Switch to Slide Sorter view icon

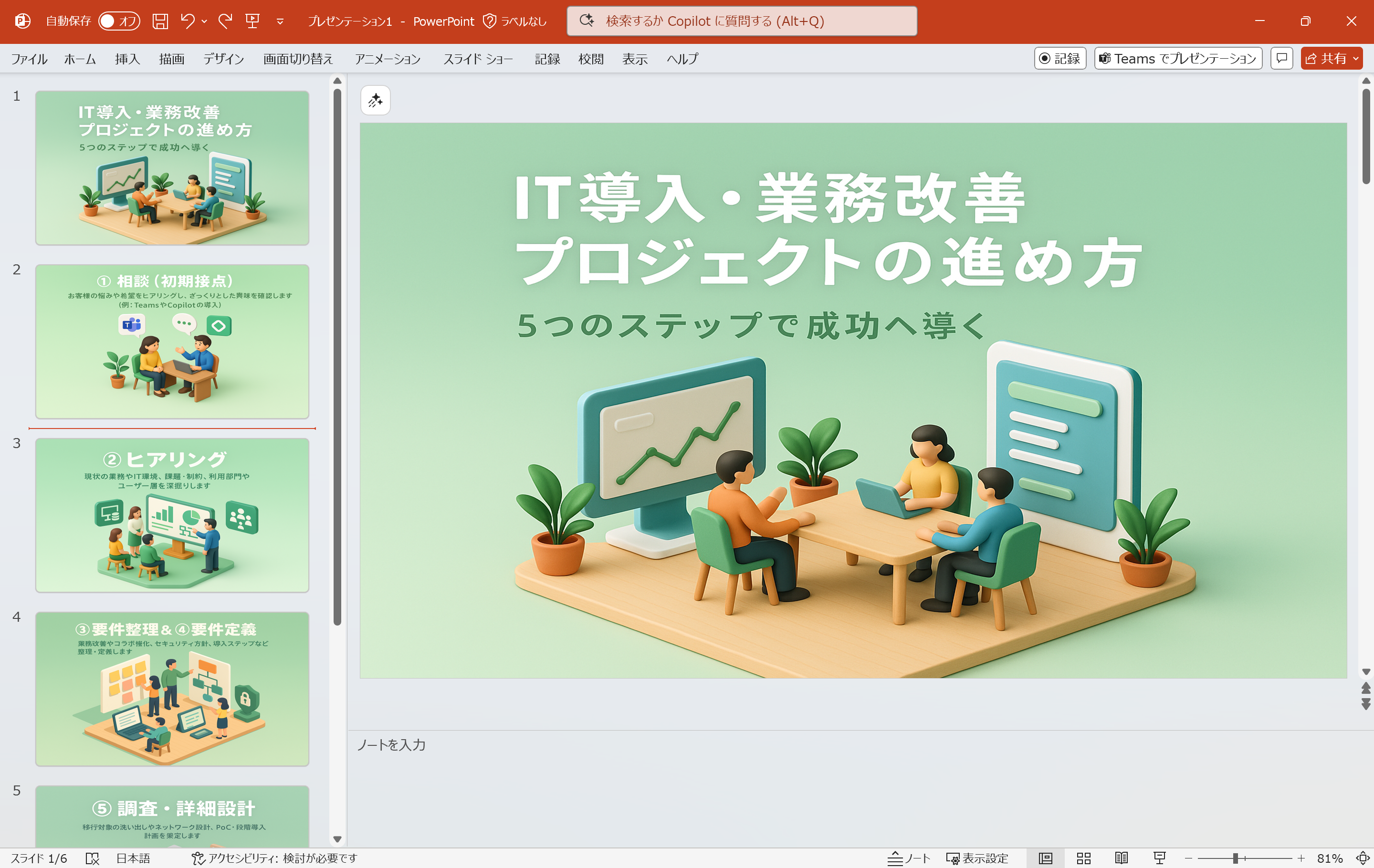(1083, 858)
